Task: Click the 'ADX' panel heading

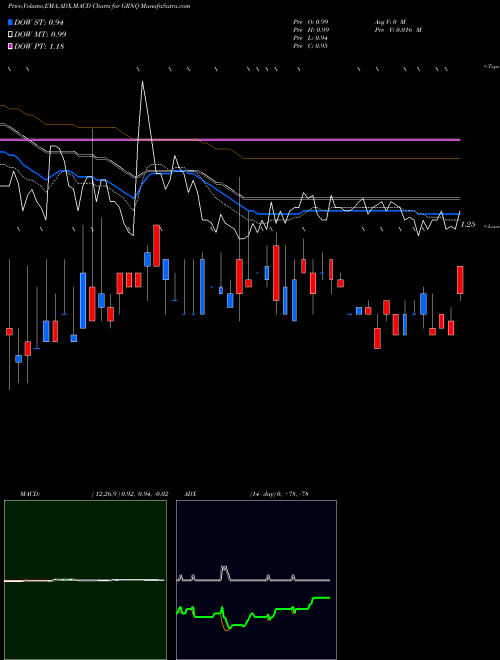Action: [191, 494]
